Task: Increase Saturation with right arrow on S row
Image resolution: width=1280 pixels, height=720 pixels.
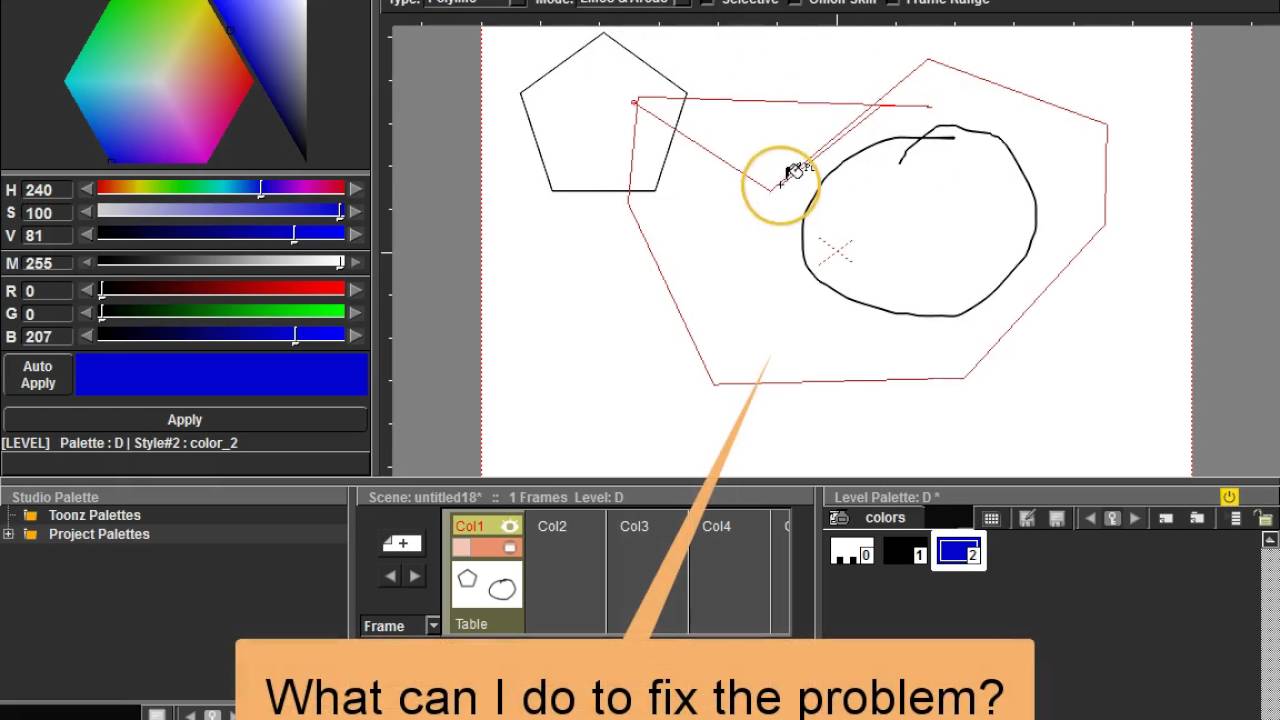Action: coord(355,212)
